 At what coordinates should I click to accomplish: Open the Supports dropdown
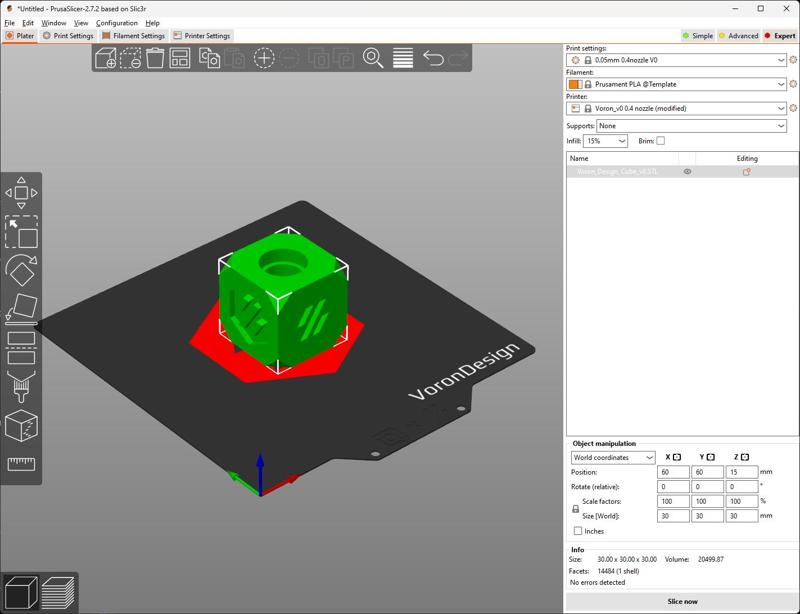[x=691, y=126]
